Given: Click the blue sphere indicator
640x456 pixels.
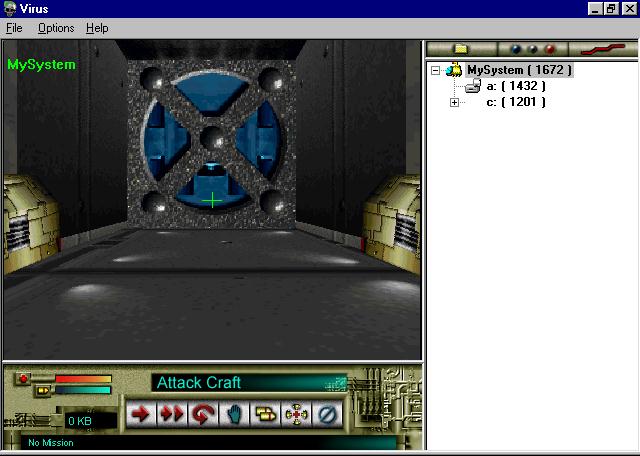Looking at the screenshot, I should (x=516, y=49).
